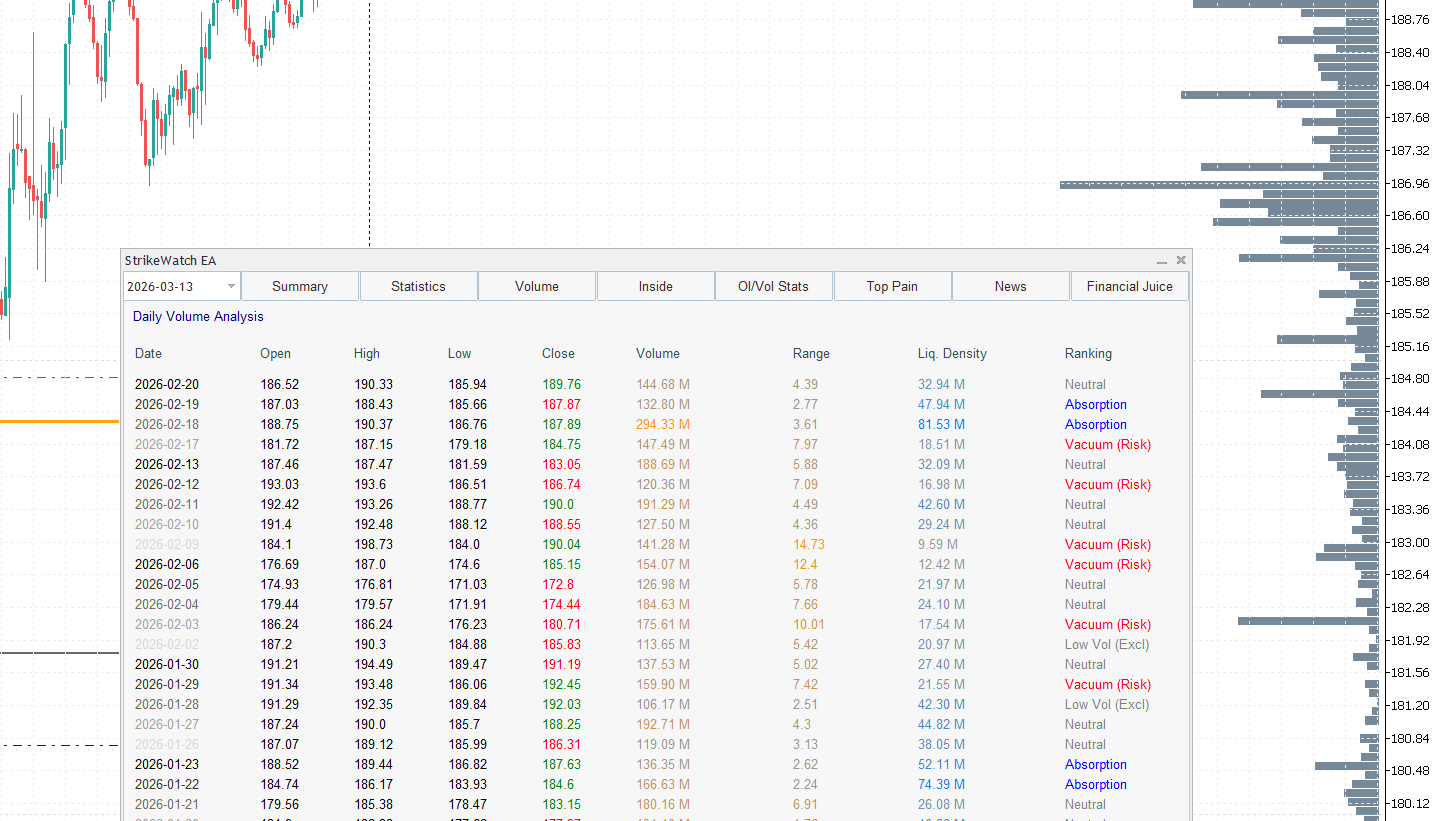Switch to the Summary tab
This screenshot has height=821, width=1439.
coord(299,286)
